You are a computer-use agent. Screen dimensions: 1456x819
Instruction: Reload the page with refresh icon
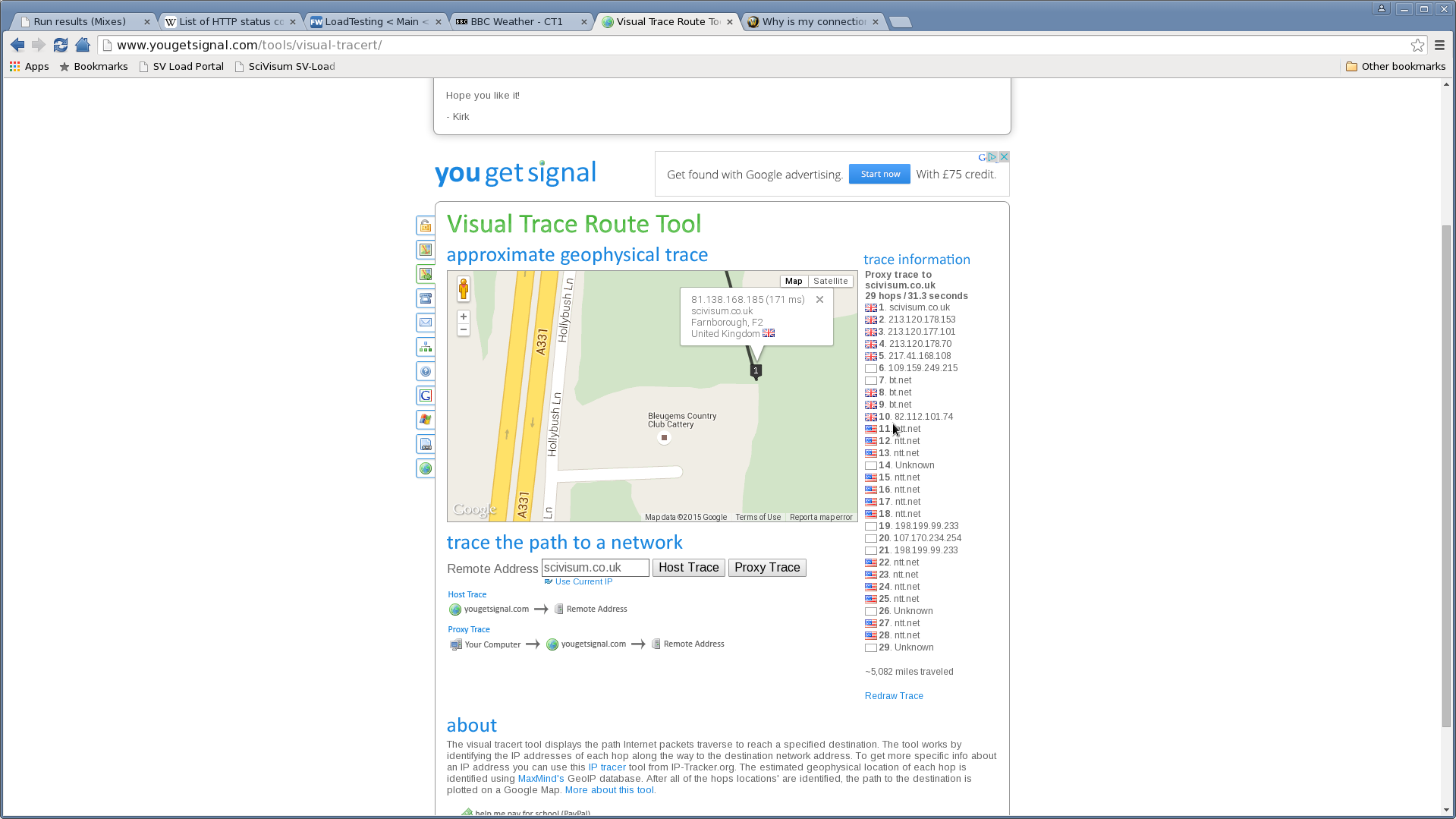(61, 45)
